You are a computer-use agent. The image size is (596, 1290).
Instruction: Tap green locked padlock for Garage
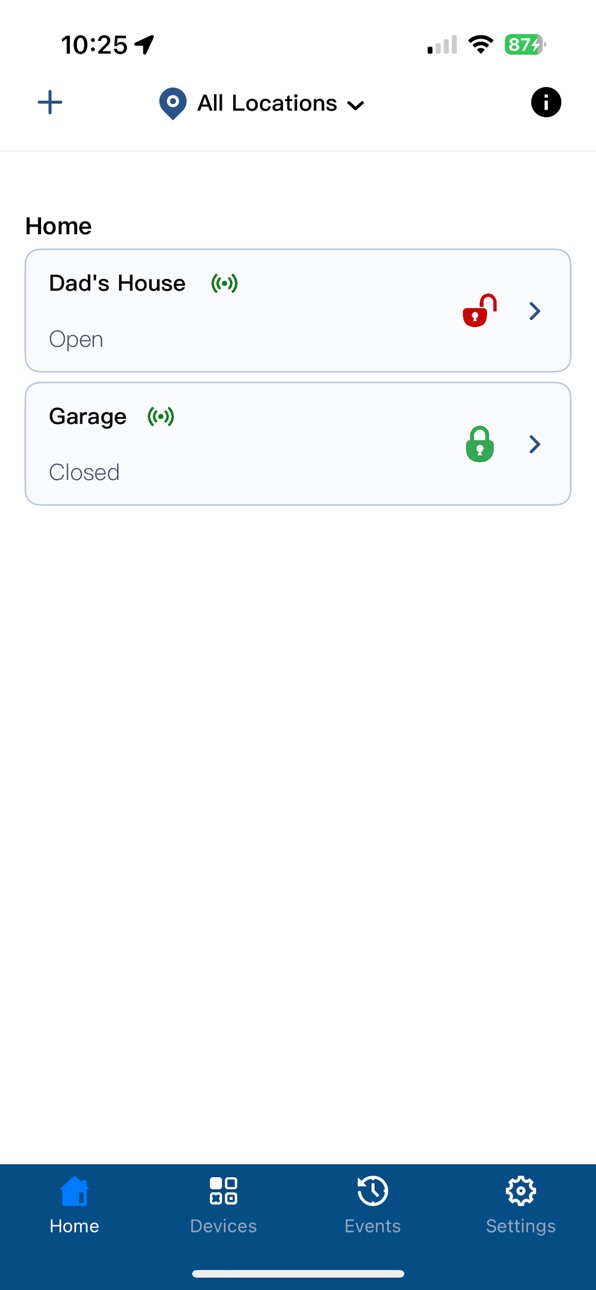(x=480, y=444)
